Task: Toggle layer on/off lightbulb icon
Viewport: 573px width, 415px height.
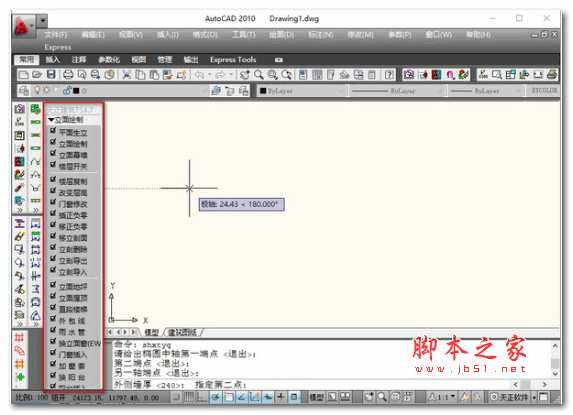Action: (37, 90)
